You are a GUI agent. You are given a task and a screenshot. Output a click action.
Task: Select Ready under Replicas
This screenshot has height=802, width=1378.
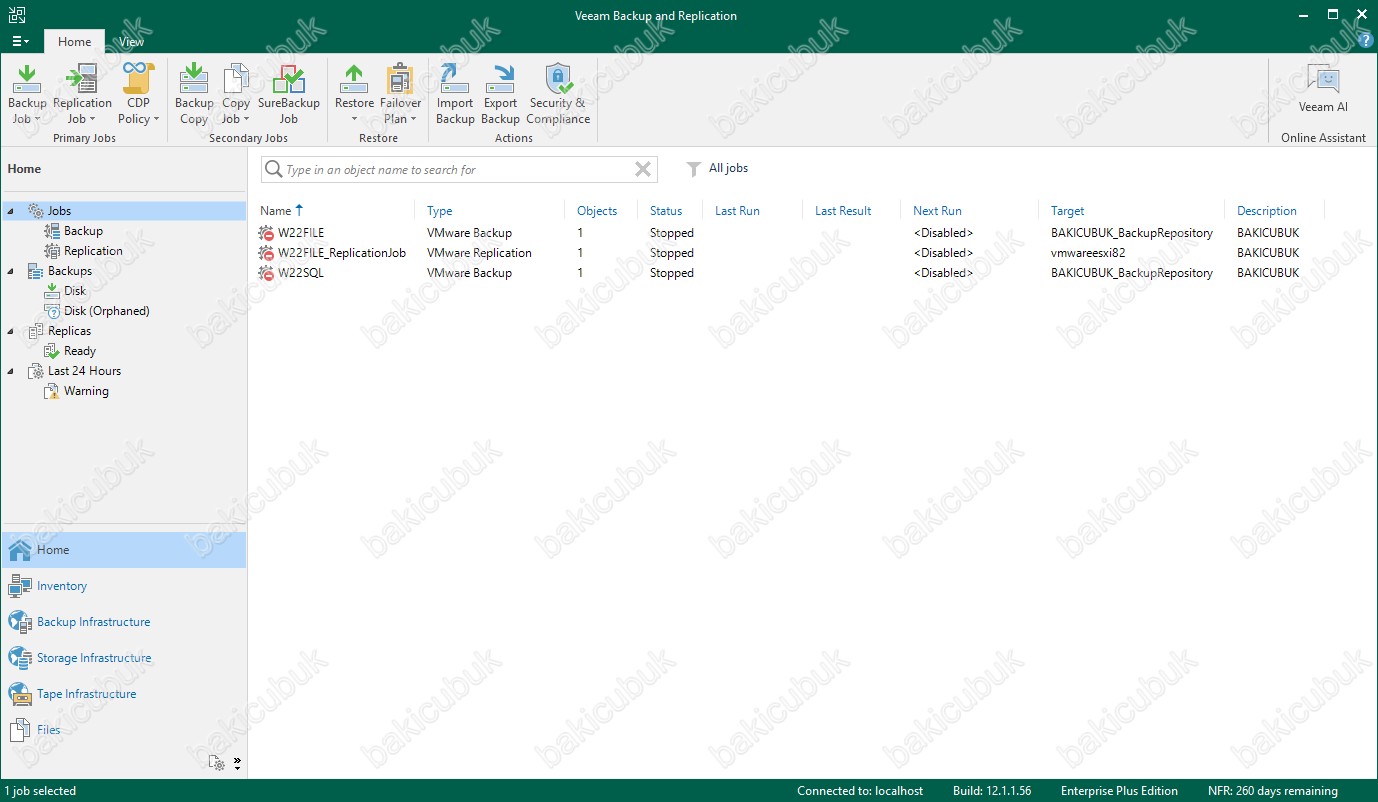coord(79,351)
